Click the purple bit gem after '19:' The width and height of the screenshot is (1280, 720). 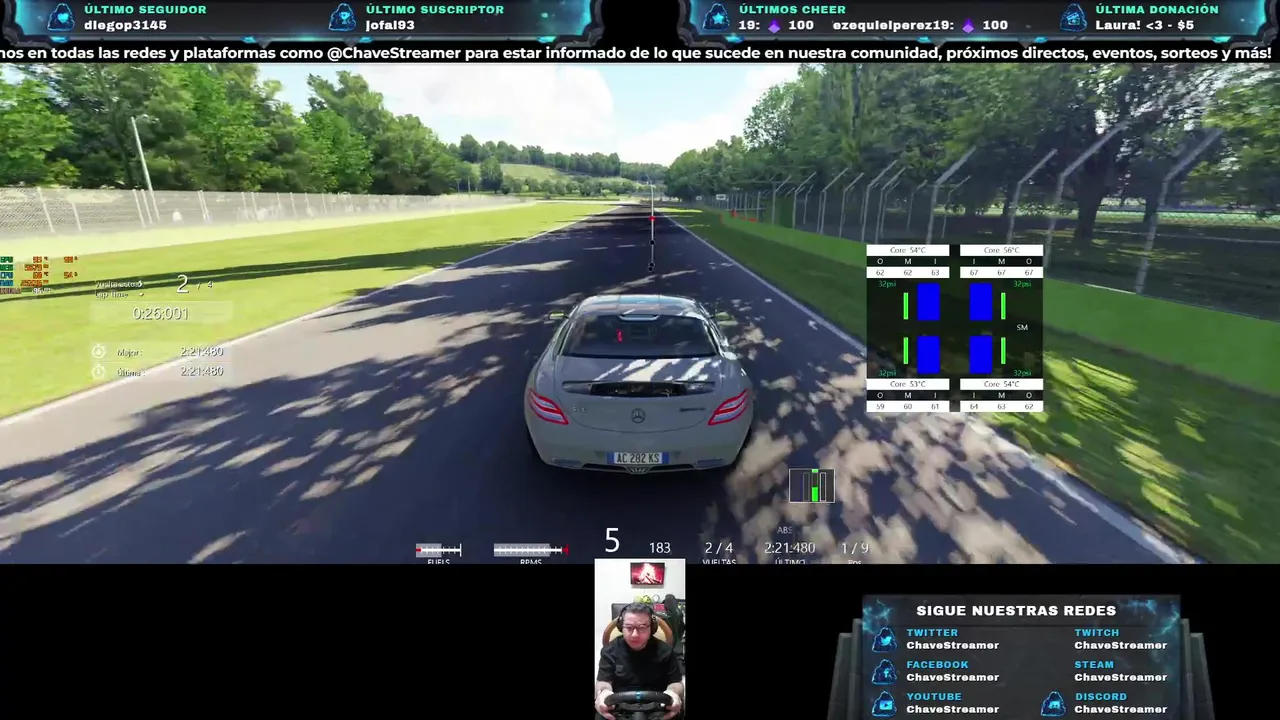[772, 26]
